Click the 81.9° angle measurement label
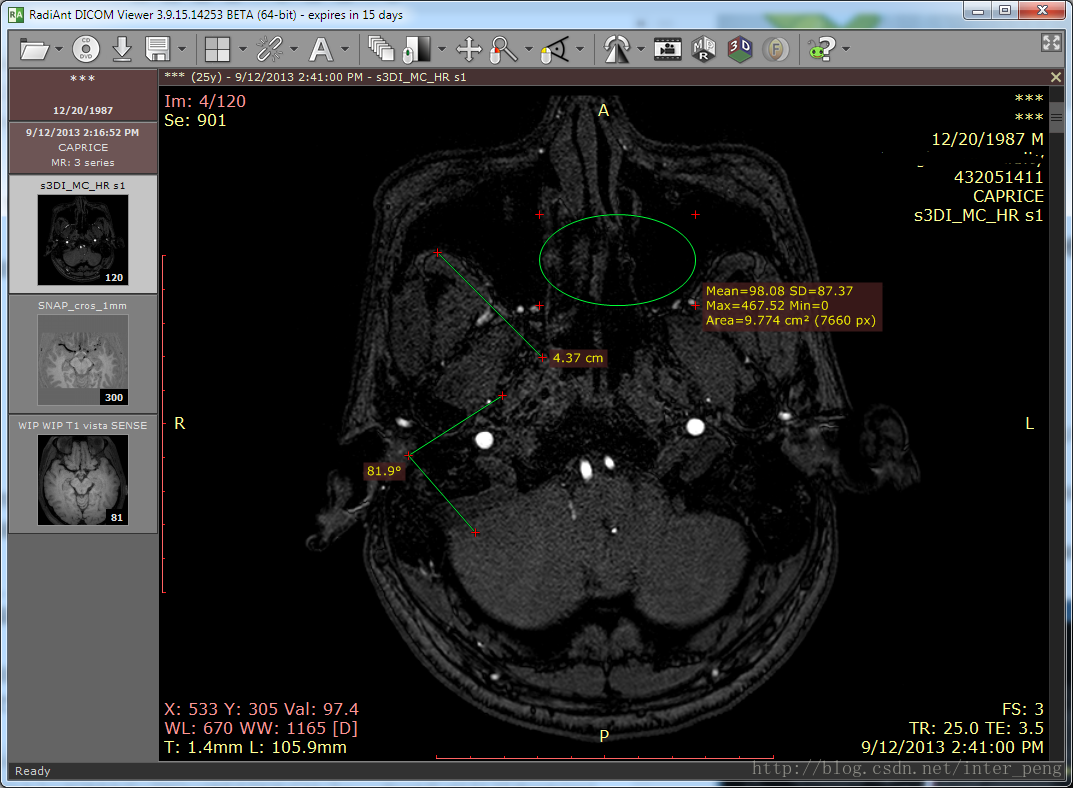 [x=384, y=471]
